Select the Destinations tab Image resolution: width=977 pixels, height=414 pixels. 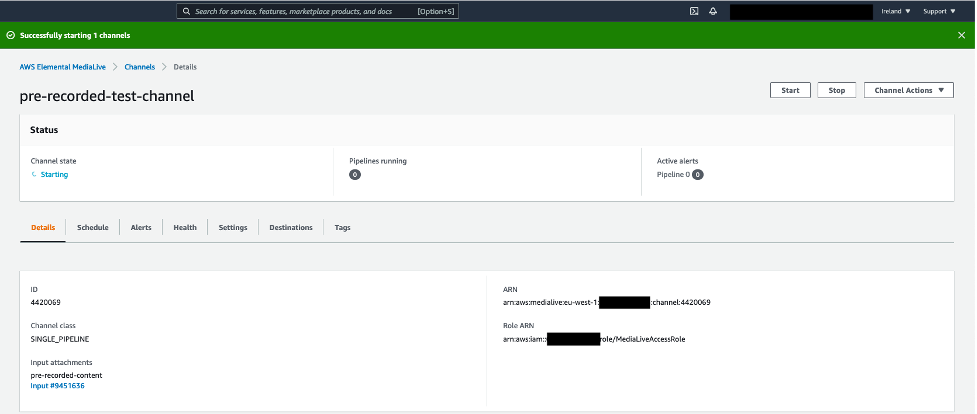[291, 228]
